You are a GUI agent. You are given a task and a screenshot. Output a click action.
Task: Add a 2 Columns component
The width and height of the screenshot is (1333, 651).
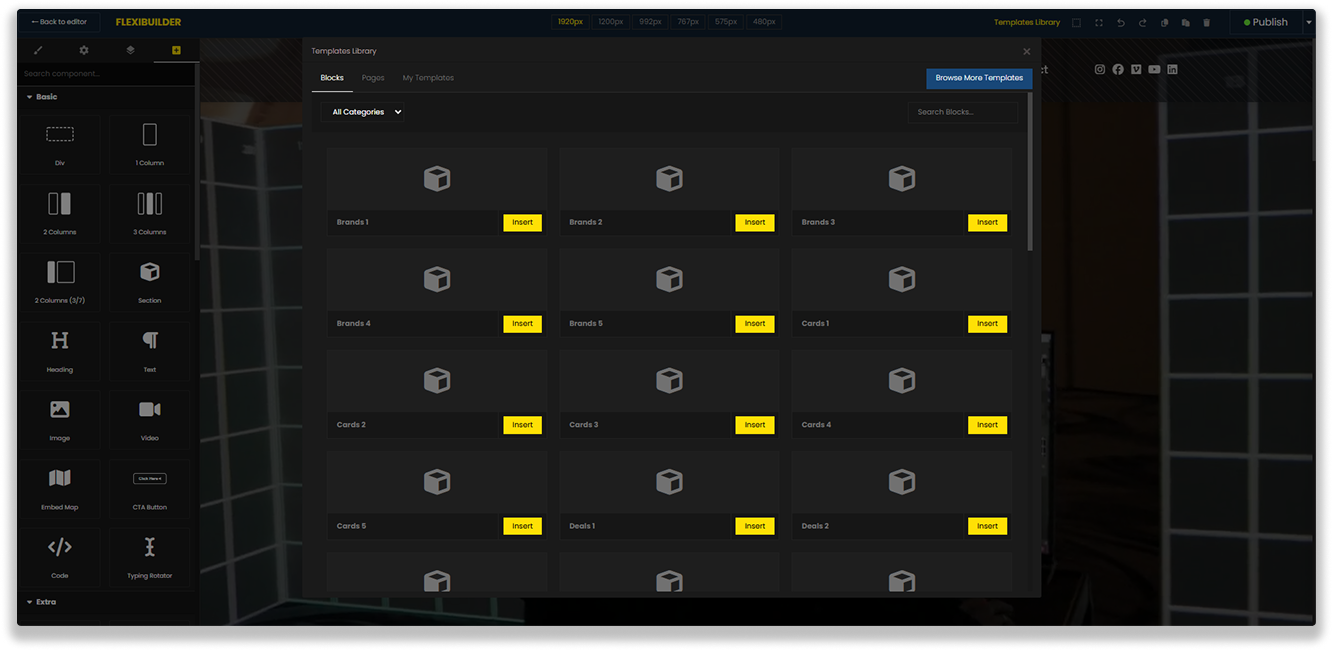pyautogui.click(x=60, y=212)
